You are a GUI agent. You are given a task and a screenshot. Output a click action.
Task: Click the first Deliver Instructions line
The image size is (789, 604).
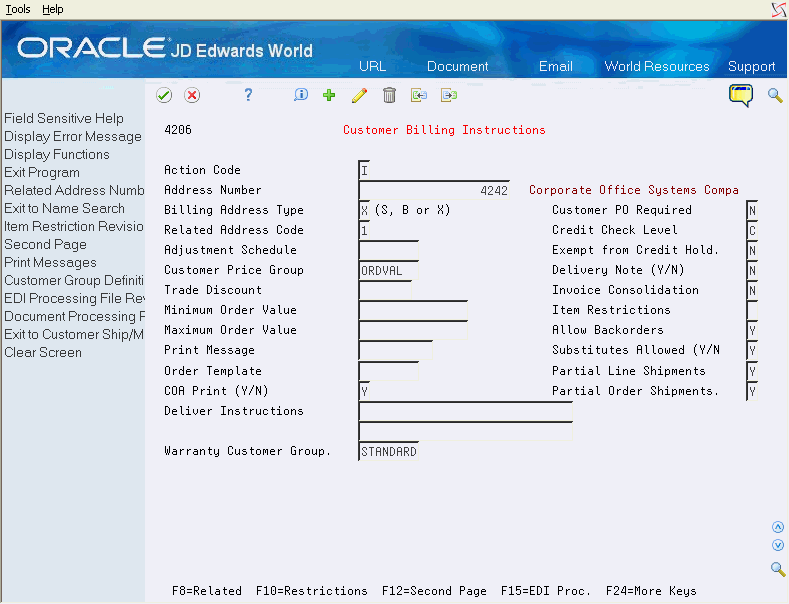pyautogui.click(x=465, y=412)
